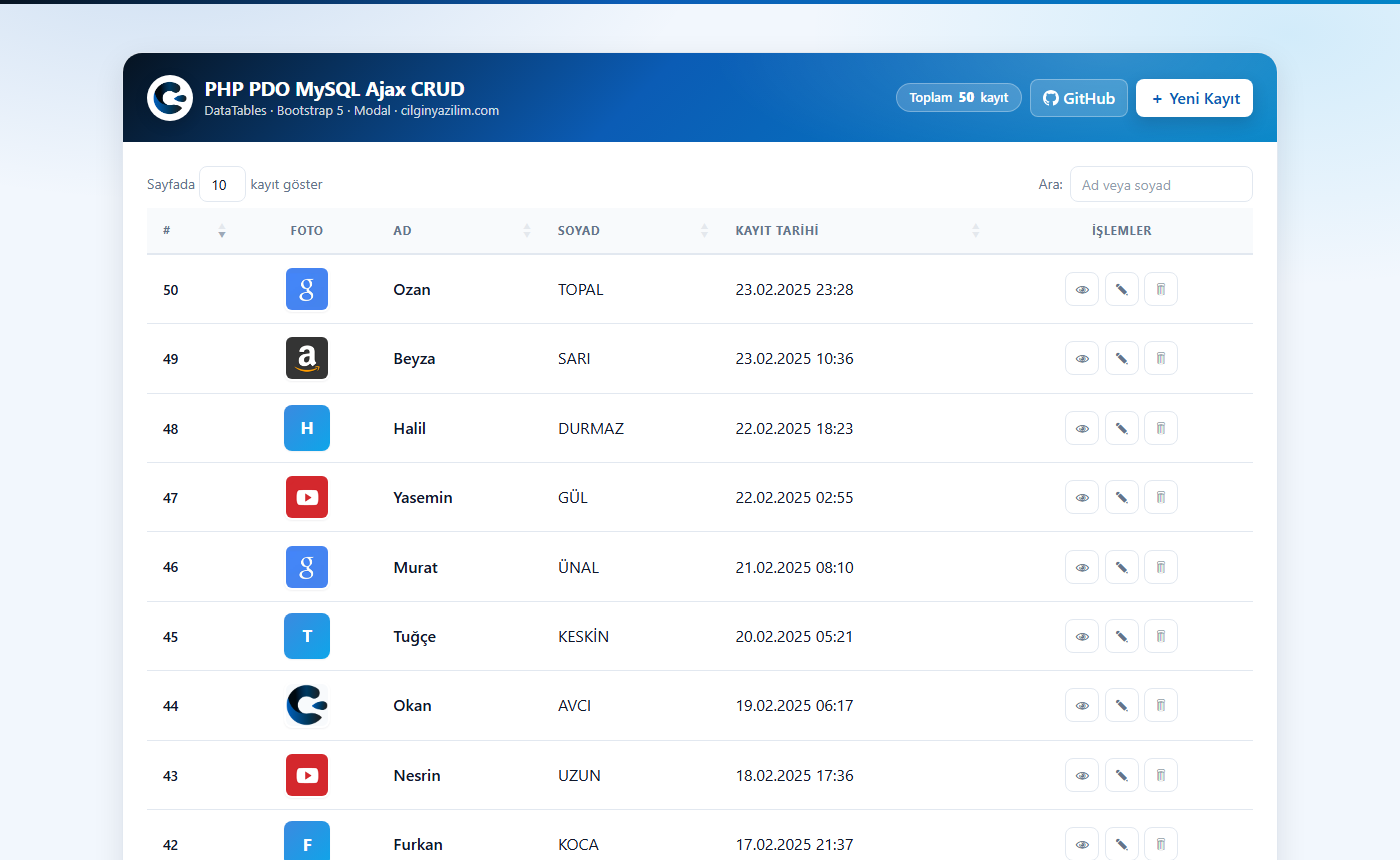The width and height of the screenshot is (1400, 860).
Task: Click surname KESKİN
Action: [583, 636]
